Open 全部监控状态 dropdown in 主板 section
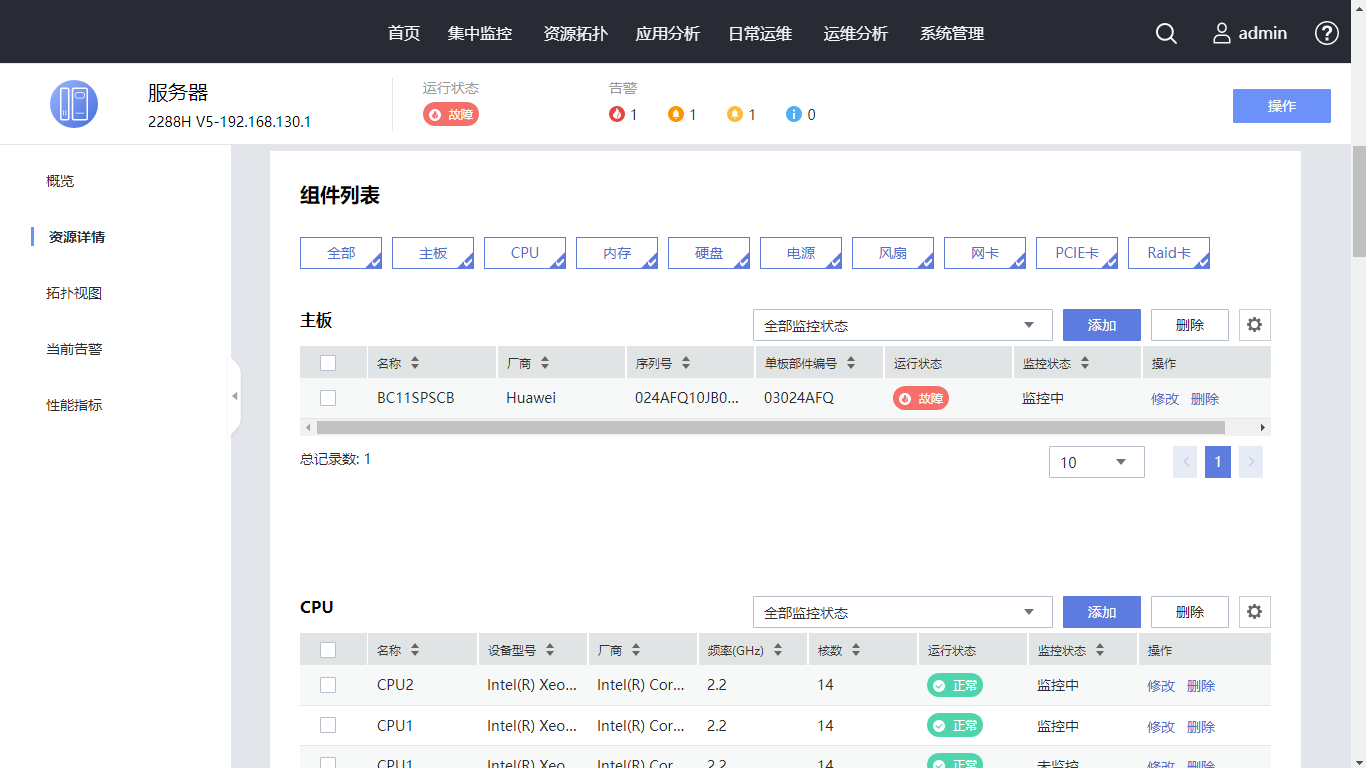 (x=902, y=325)
